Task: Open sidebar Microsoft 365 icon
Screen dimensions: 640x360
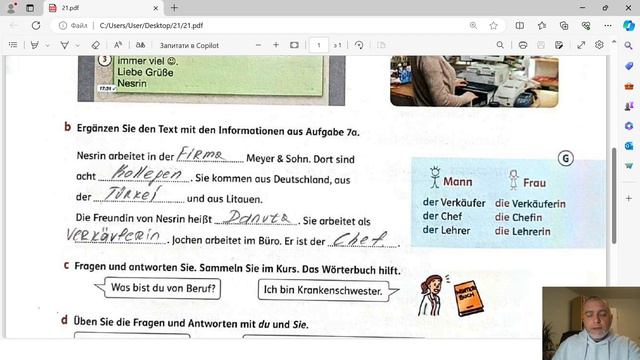Action: pos(629,126)
